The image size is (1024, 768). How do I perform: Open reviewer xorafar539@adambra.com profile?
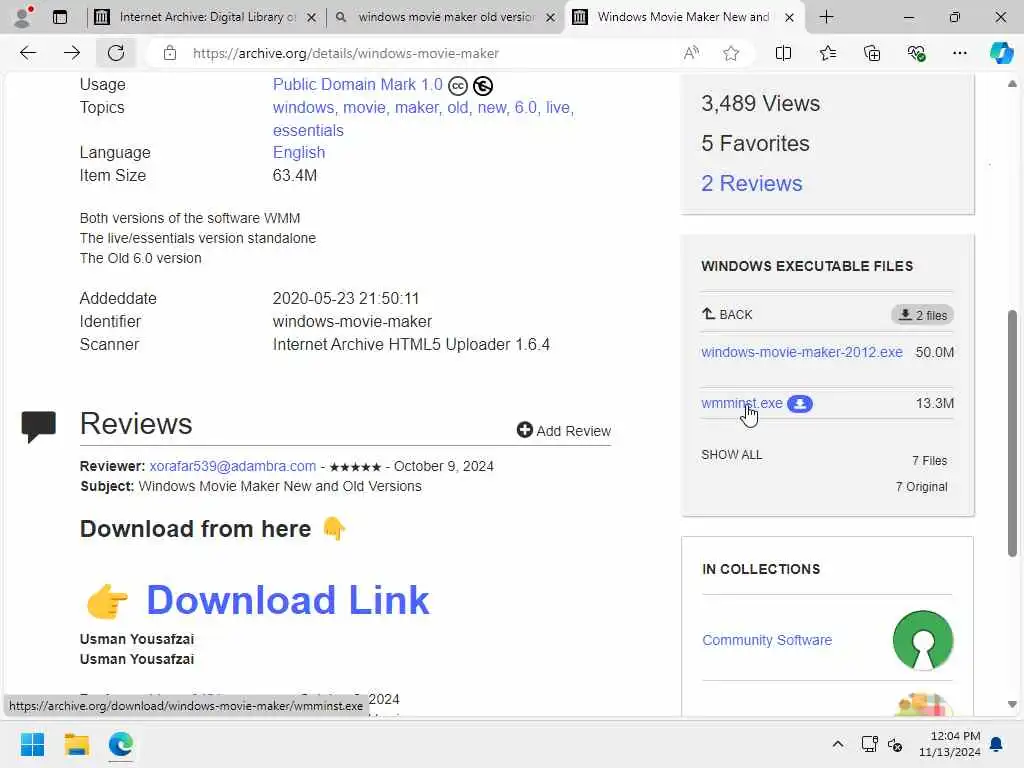pos(232,466)
